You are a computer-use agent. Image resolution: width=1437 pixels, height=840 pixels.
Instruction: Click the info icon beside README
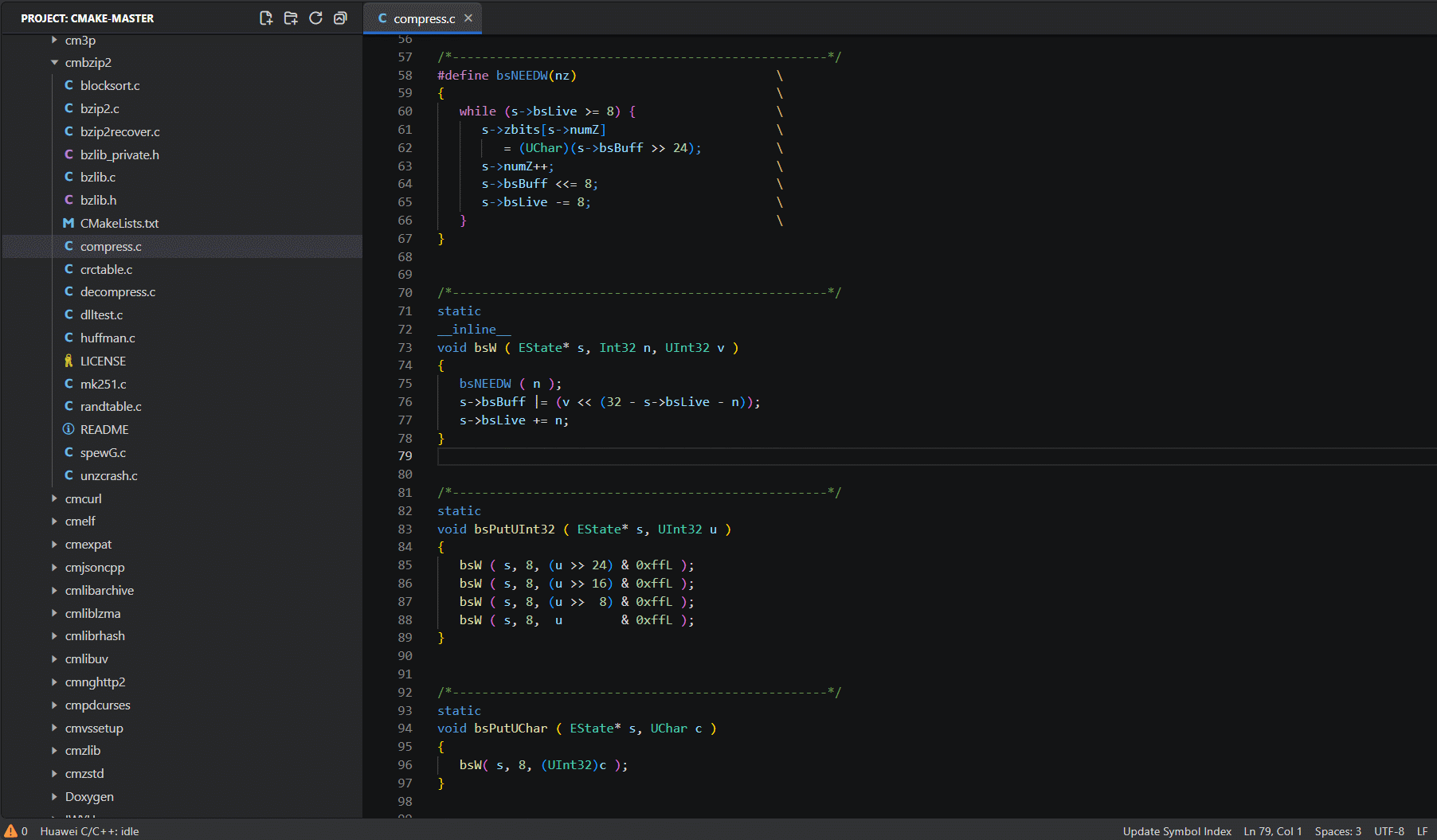(x=69, y=429)
